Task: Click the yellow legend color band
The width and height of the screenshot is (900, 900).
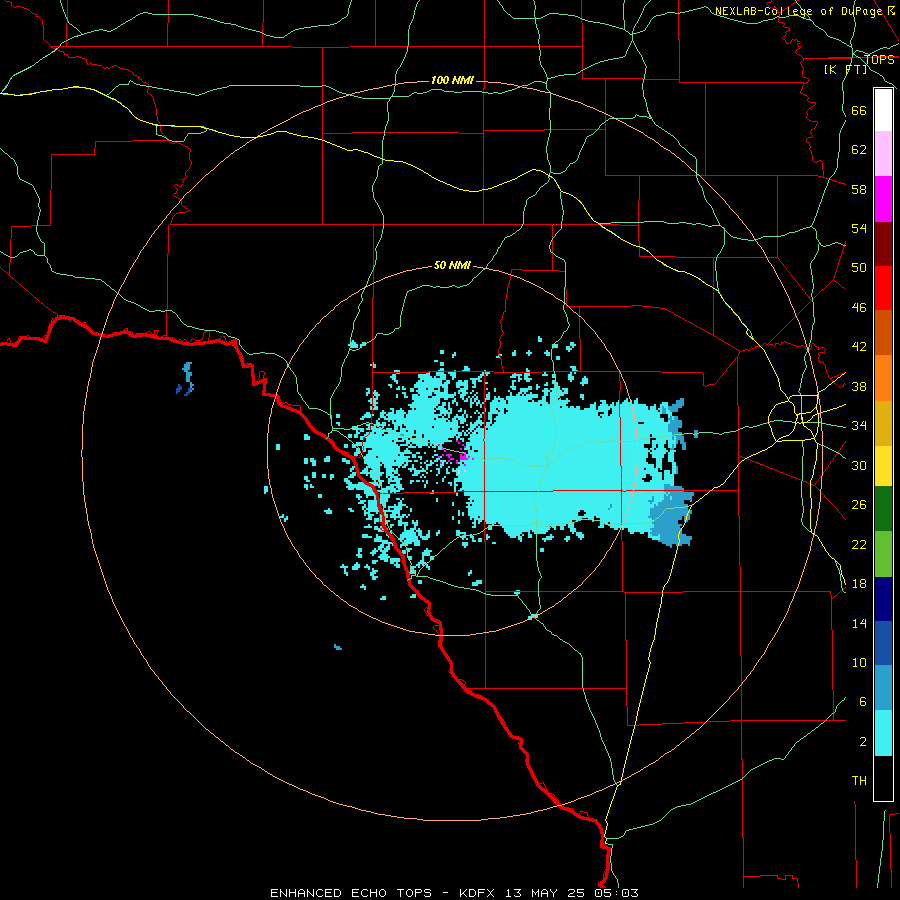Action: click(883, 465)
